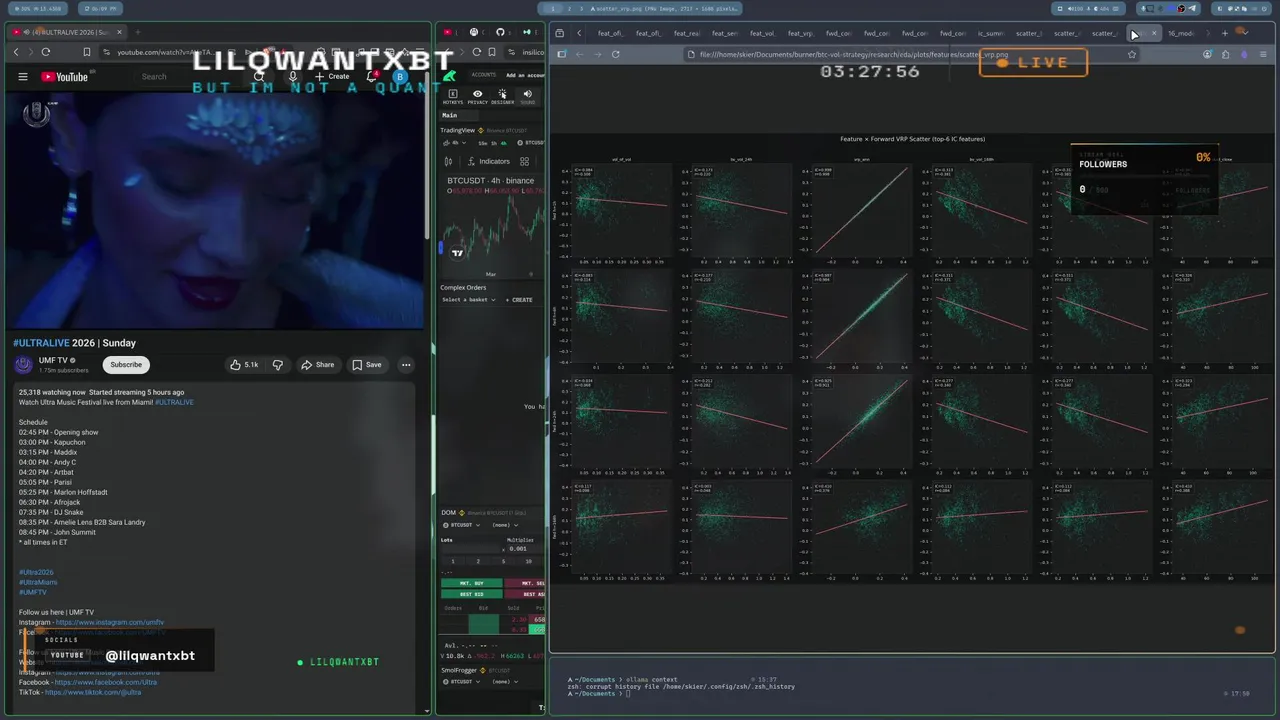Toggle Sound in the trading terminal

click(x=527, y=97)
